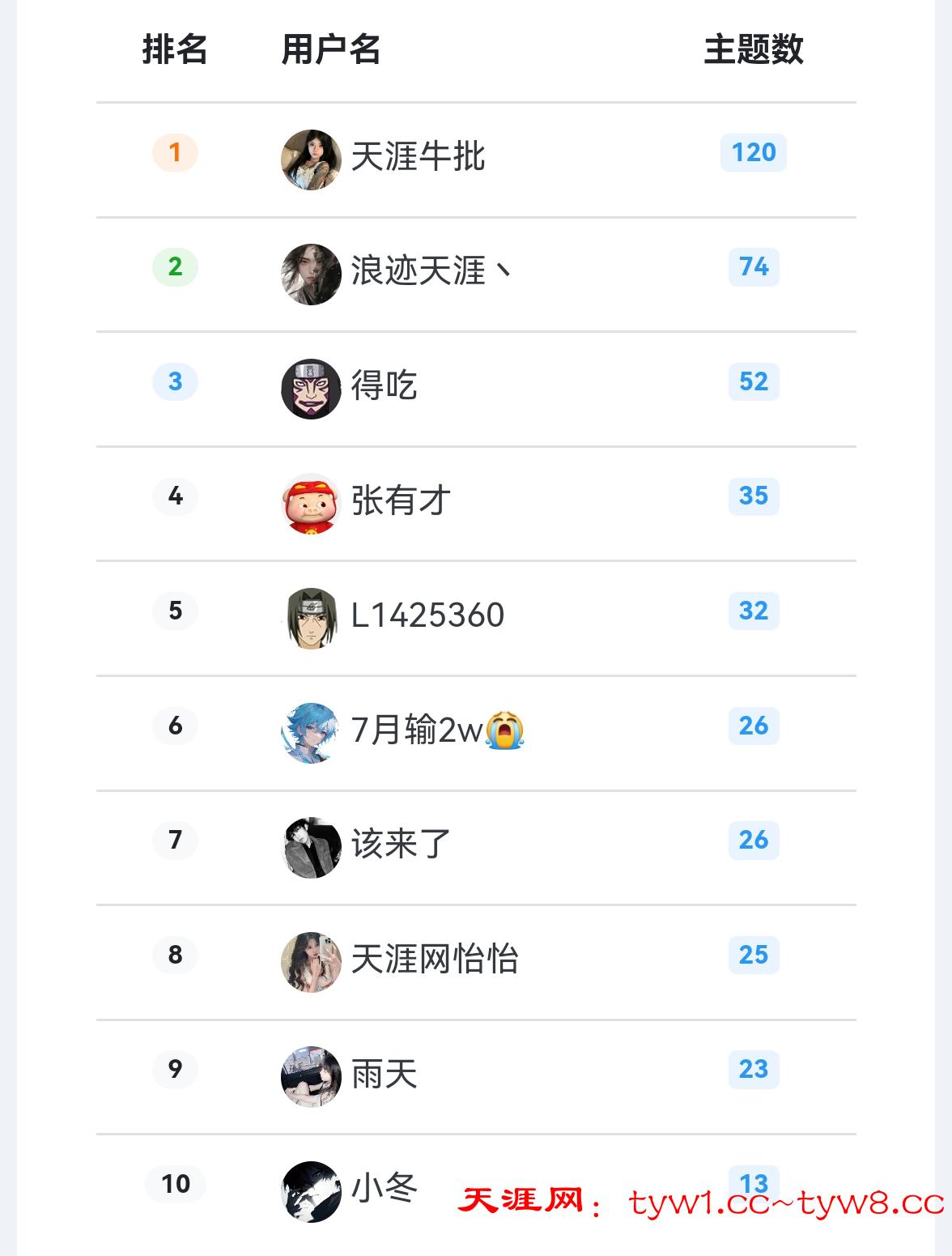This screenshot has height=1256, width=952.
Task: Click the username 张有才
Action: [401, 500]
